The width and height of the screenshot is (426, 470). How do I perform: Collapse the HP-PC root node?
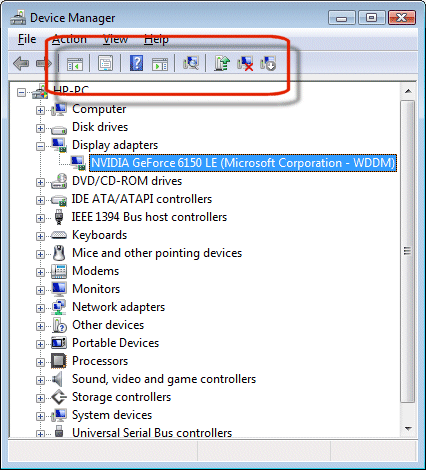[21, 92]
